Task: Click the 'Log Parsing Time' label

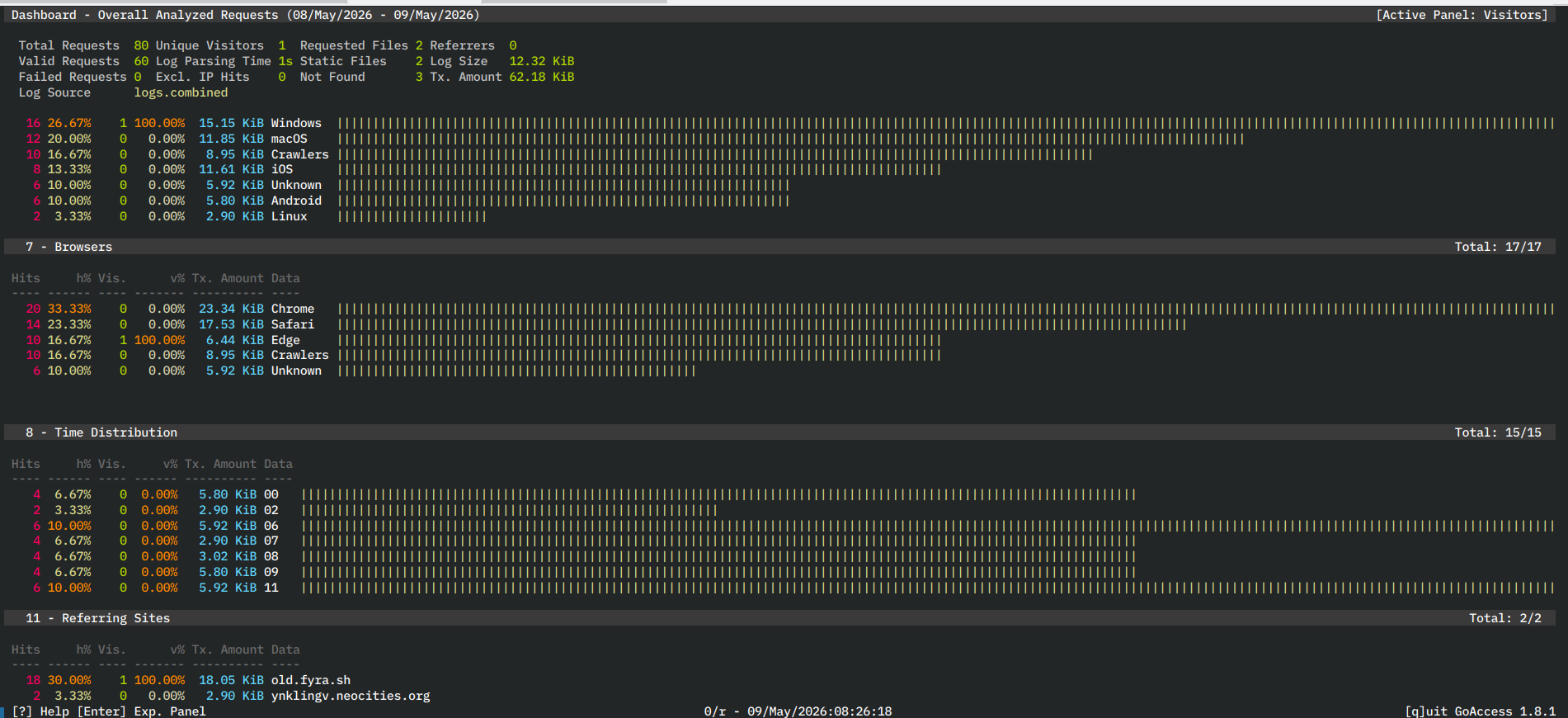Action: pyautogui.click(x=214, y=61)
